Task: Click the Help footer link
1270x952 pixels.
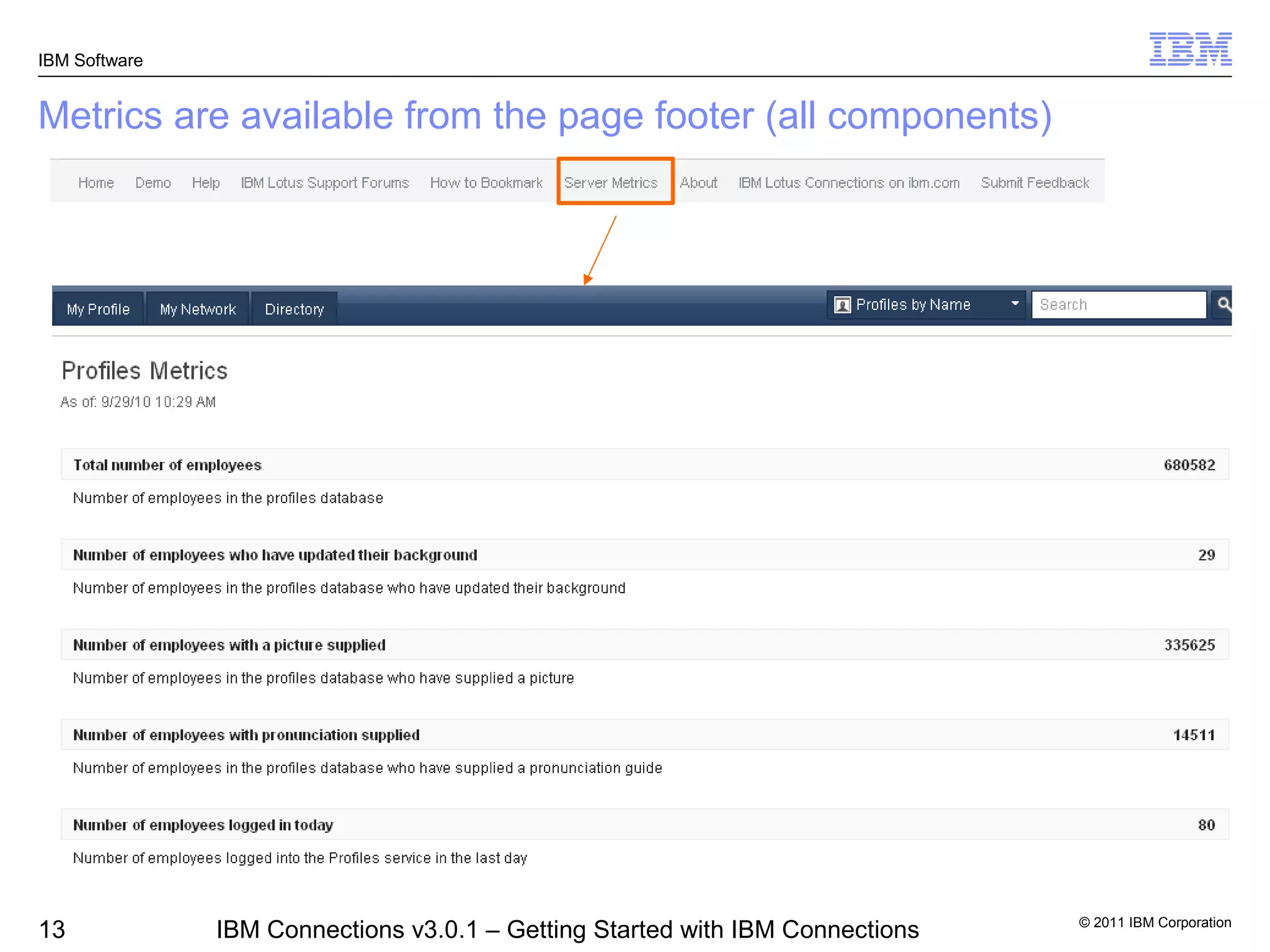Action: 206,183
